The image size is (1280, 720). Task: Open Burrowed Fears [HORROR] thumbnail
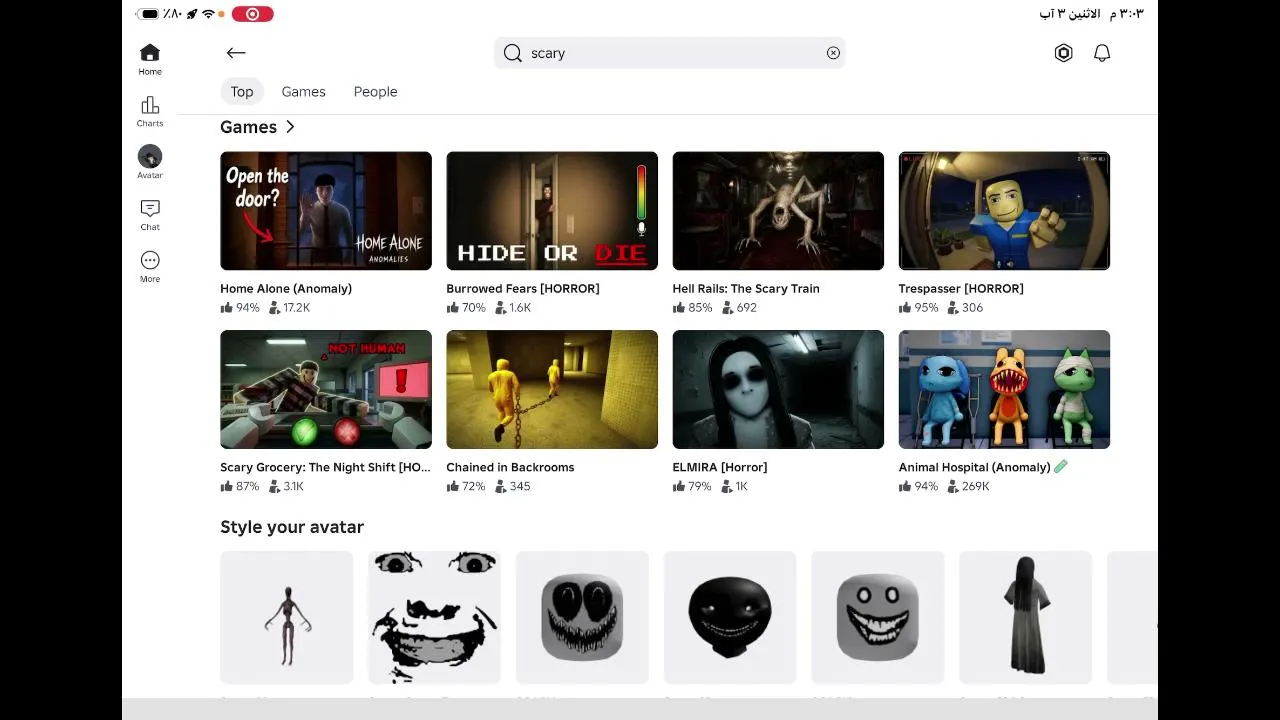pyautogui.click(x=552, y=211)
